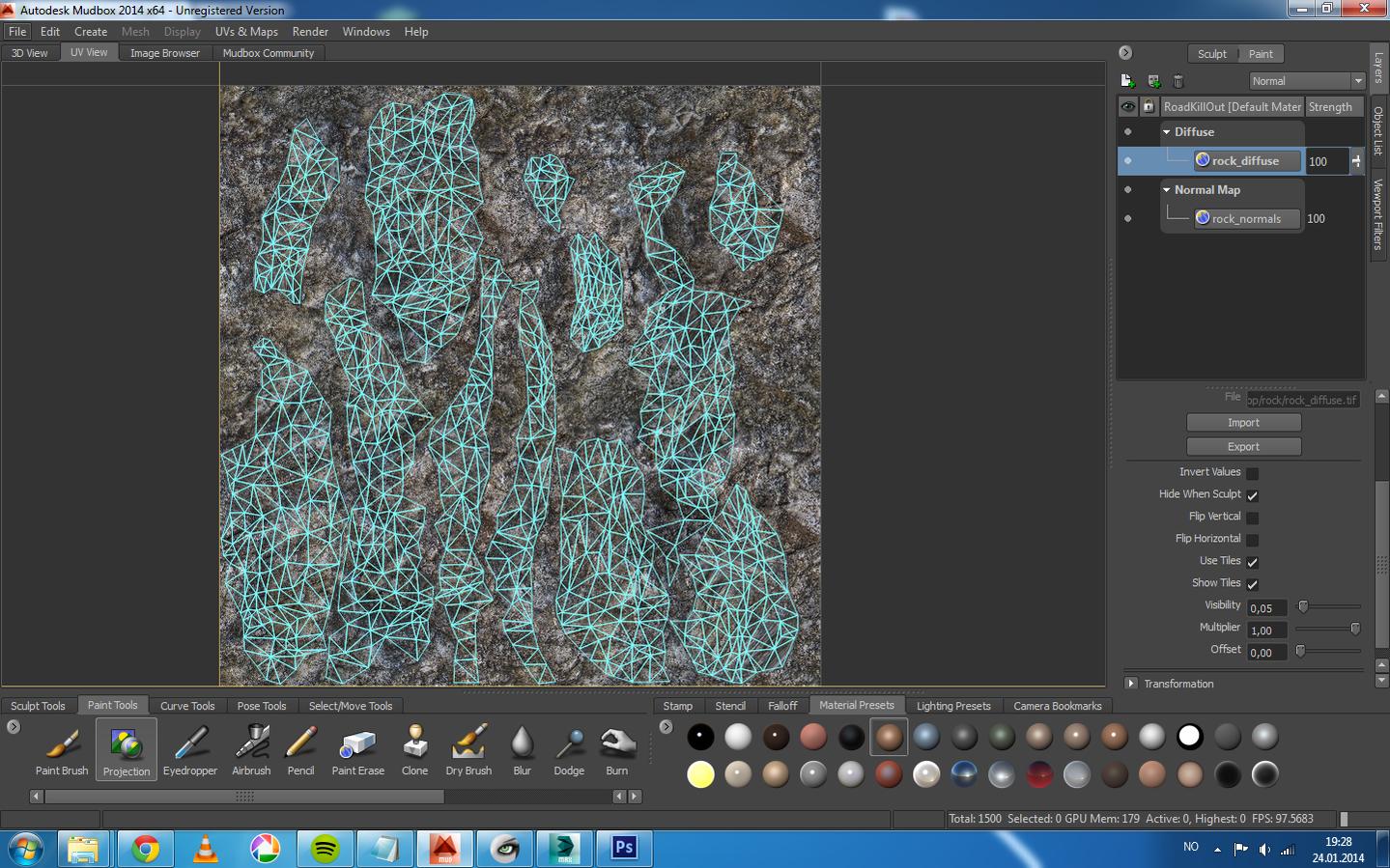Open the layer blend mode Normal dropdown

click(1306, 81)
